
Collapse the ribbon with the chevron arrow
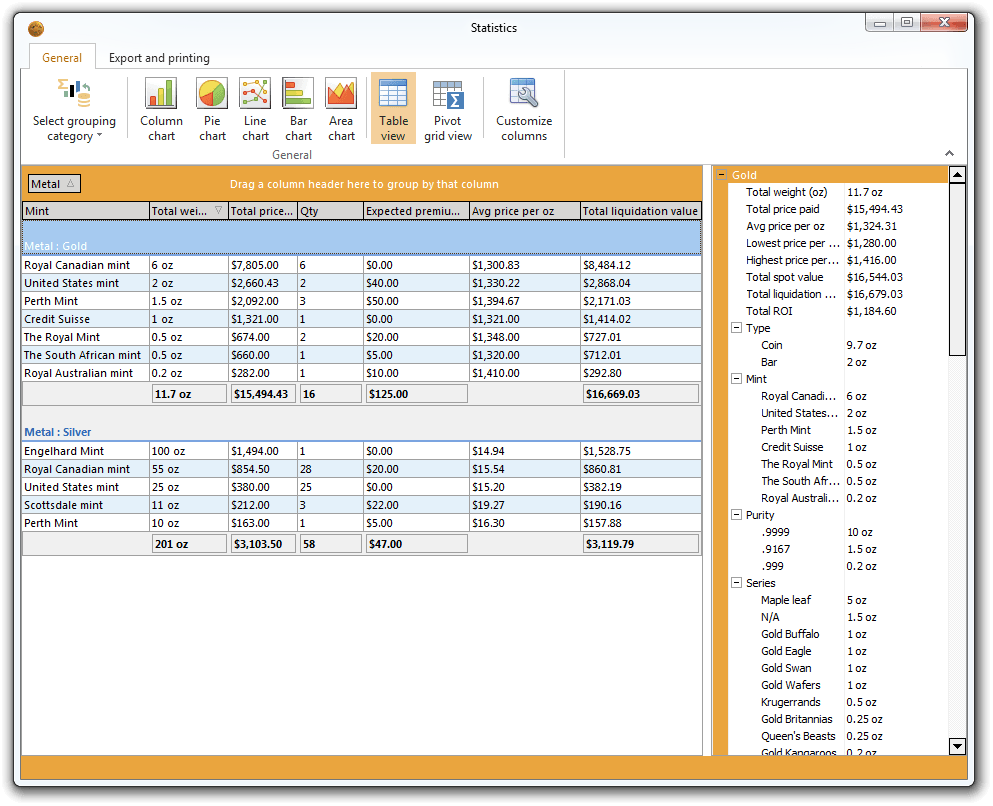click(948, 155)
